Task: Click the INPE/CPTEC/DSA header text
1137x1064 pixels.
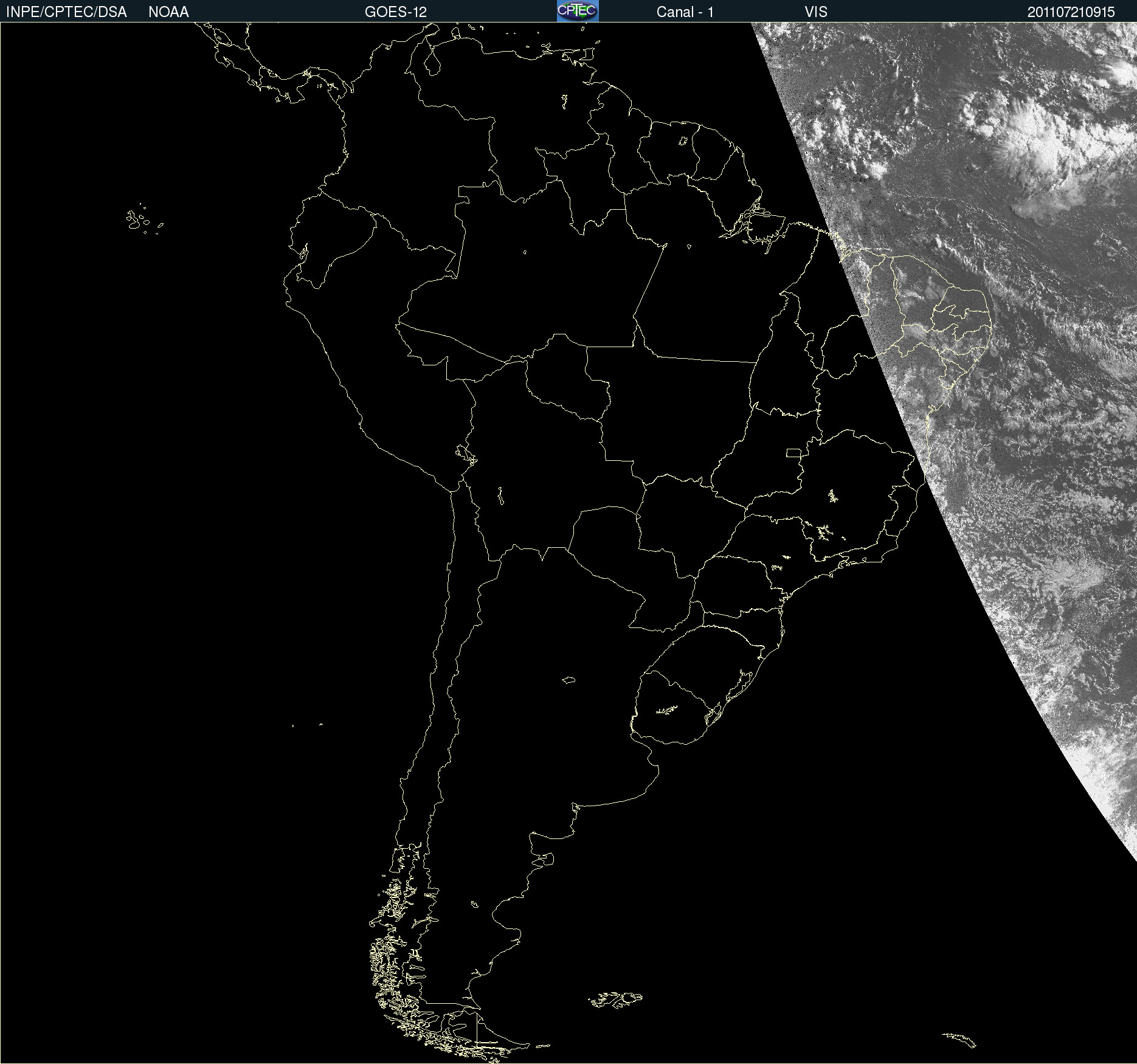Action: coord(66,12)
